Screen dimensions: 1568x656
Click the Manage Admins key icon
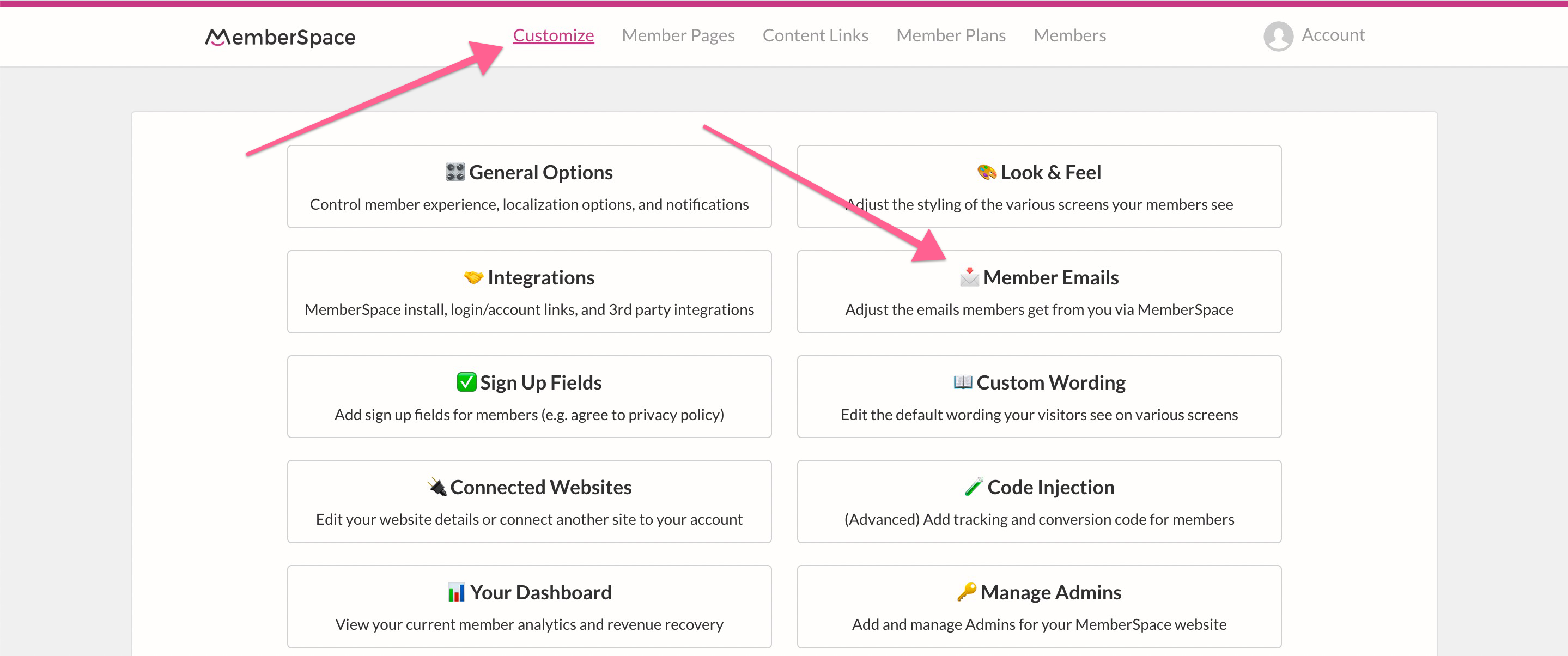pyautogui.click(x=967, y=592)
